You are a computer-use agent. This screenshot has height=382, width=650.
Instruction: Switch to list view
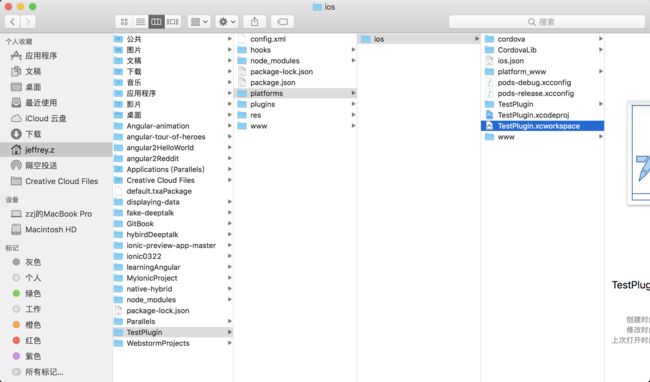click(x=140, y=22)
